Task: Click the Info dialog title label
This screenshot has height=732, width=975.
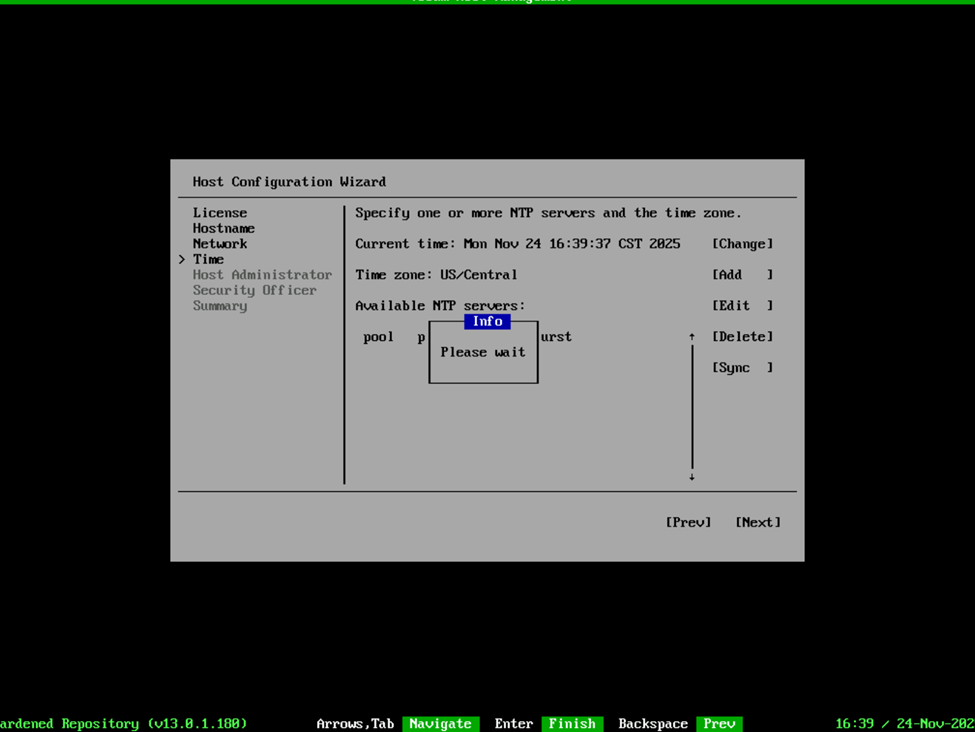Action: point(487,321)
